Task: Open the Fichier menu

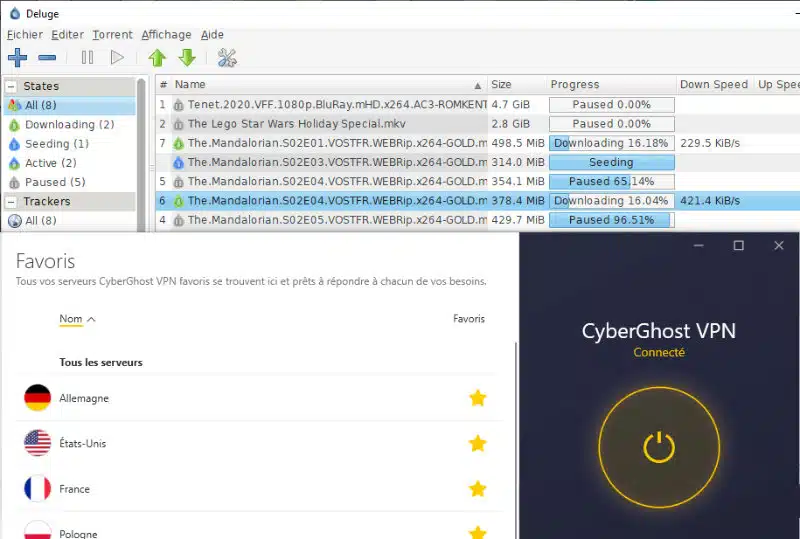Action: click(x=24, y=35)
